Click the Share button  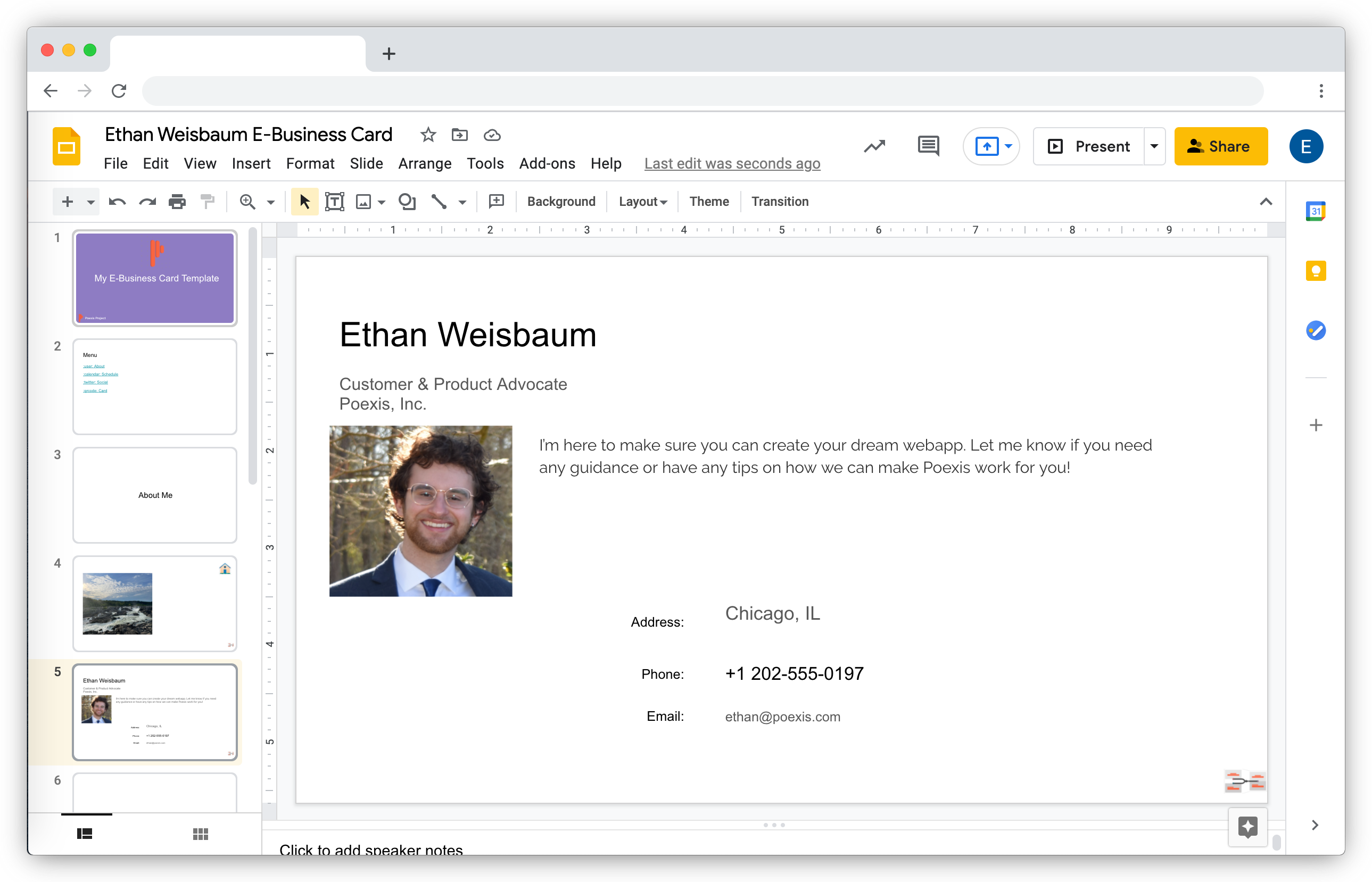coord(1220,147)
